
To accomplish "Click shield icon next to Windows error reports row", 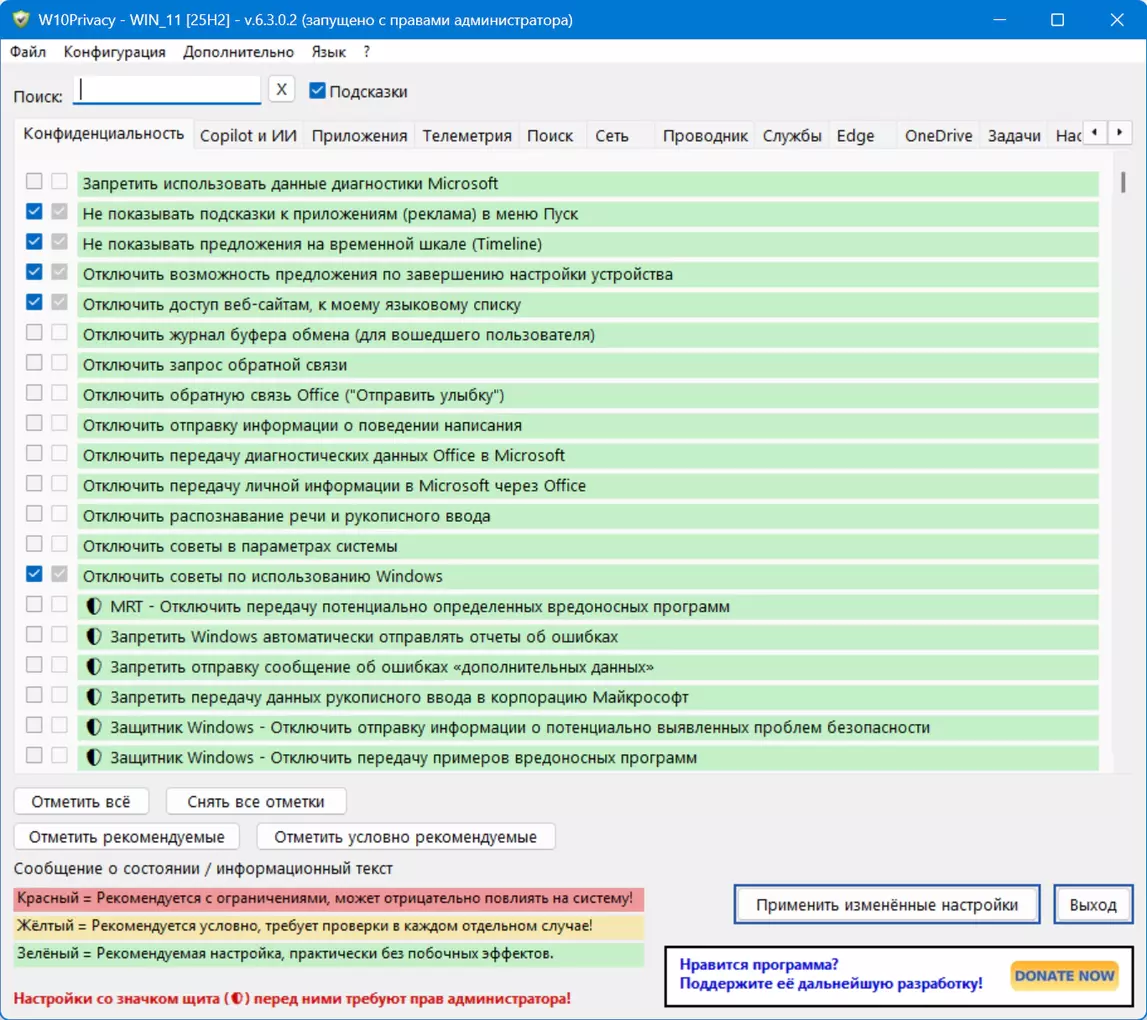I will [94, 637].
